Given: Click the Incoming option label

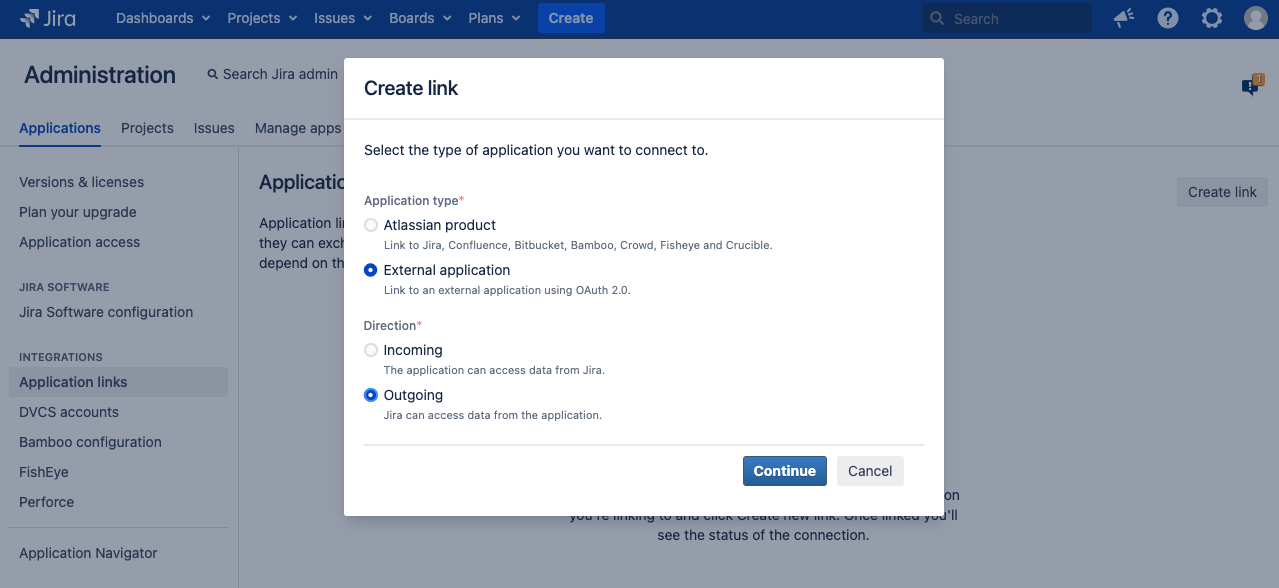Looking at the screenshot, I should [413, 350].
